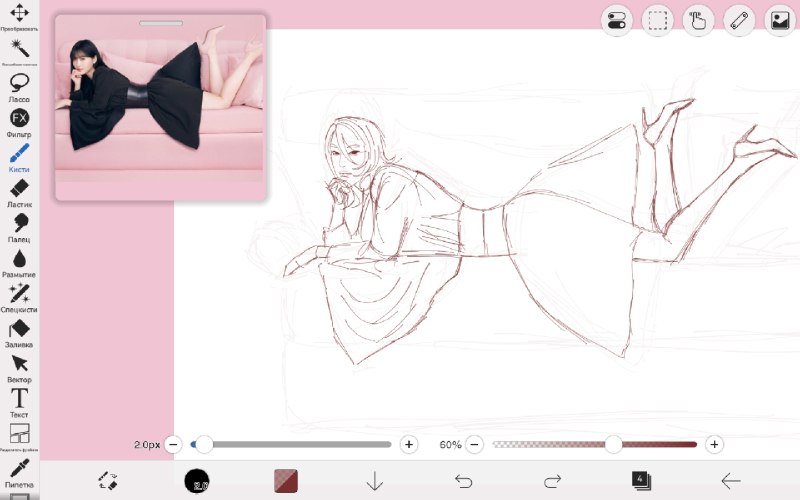Toggle the view settings switch icon
The image size is (800, 500).
tap(617, 21)
